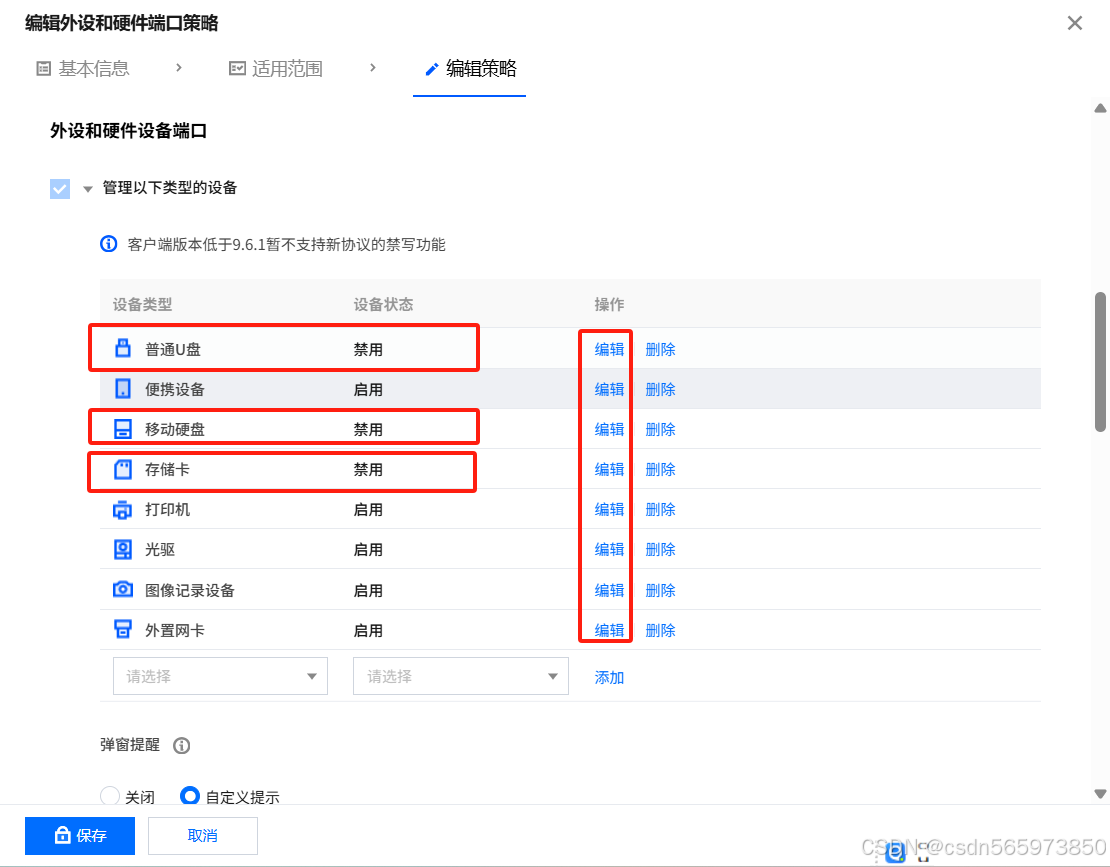Select the 关闭 radio option
Viewport: 1110px width, 867px height.
[110, 796]
